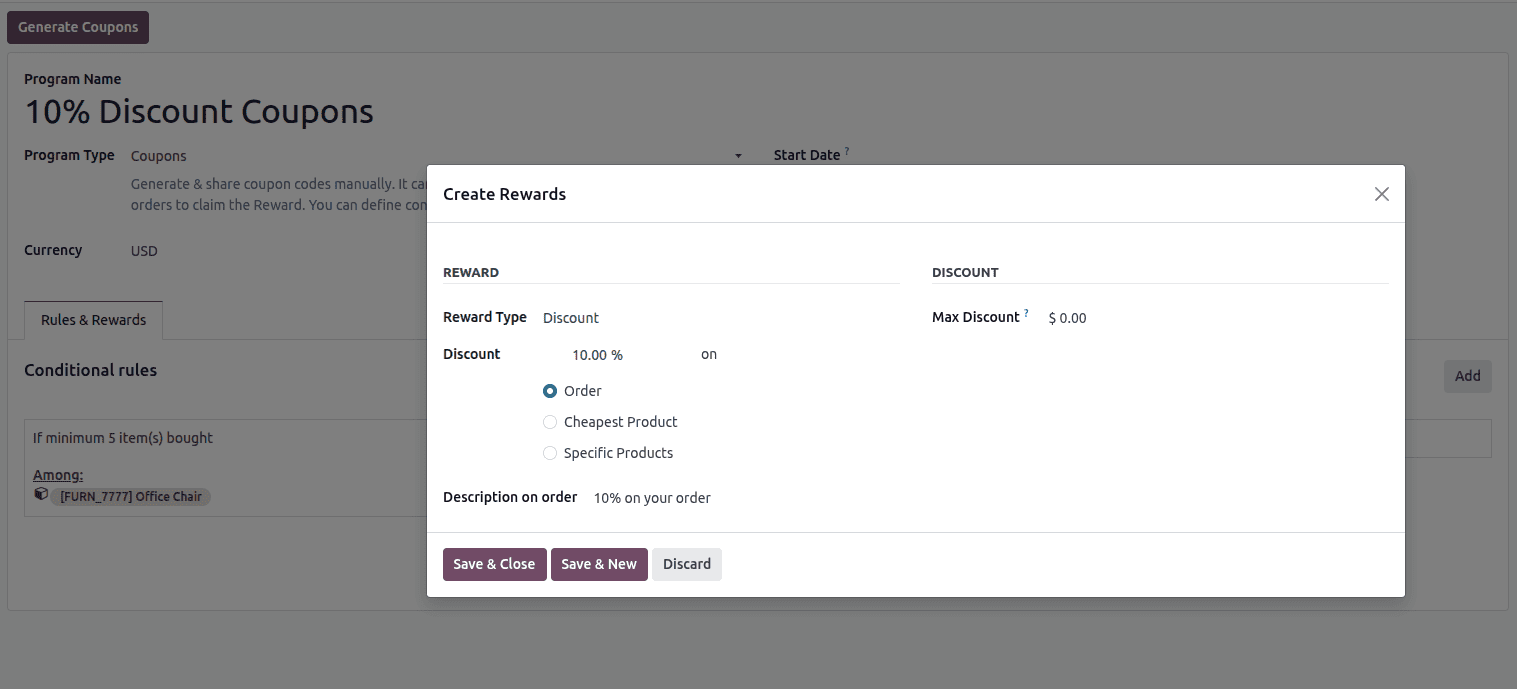Select the Order discount option

pos(550,391)
